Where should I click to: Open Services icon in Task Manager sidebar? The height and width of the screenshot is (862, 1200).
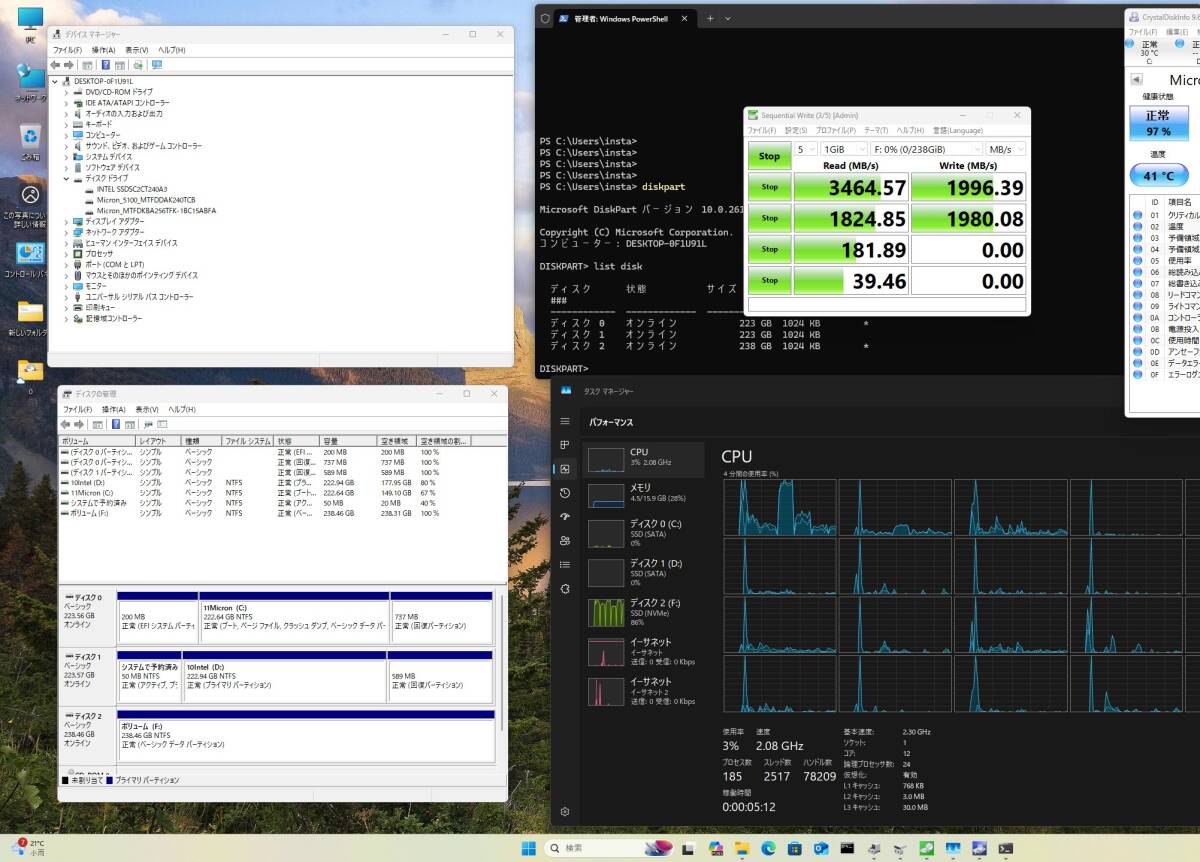pyautogui.click(x=565, y=589)
